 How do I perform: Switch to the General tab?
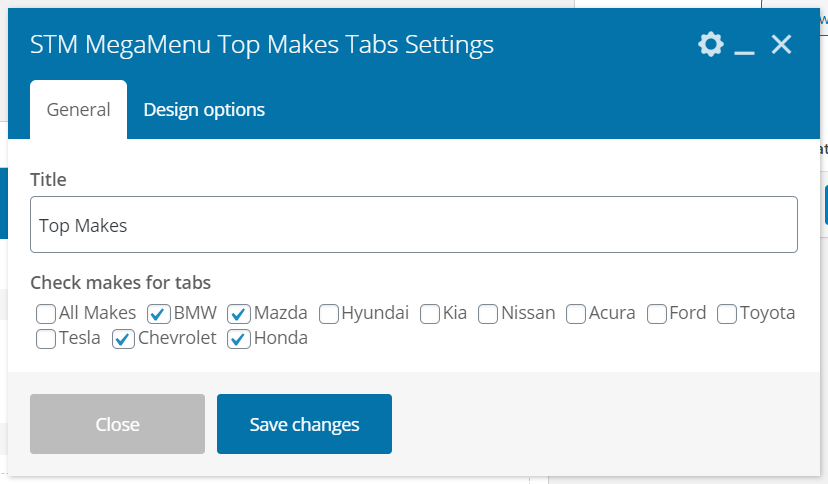point(78,110)
